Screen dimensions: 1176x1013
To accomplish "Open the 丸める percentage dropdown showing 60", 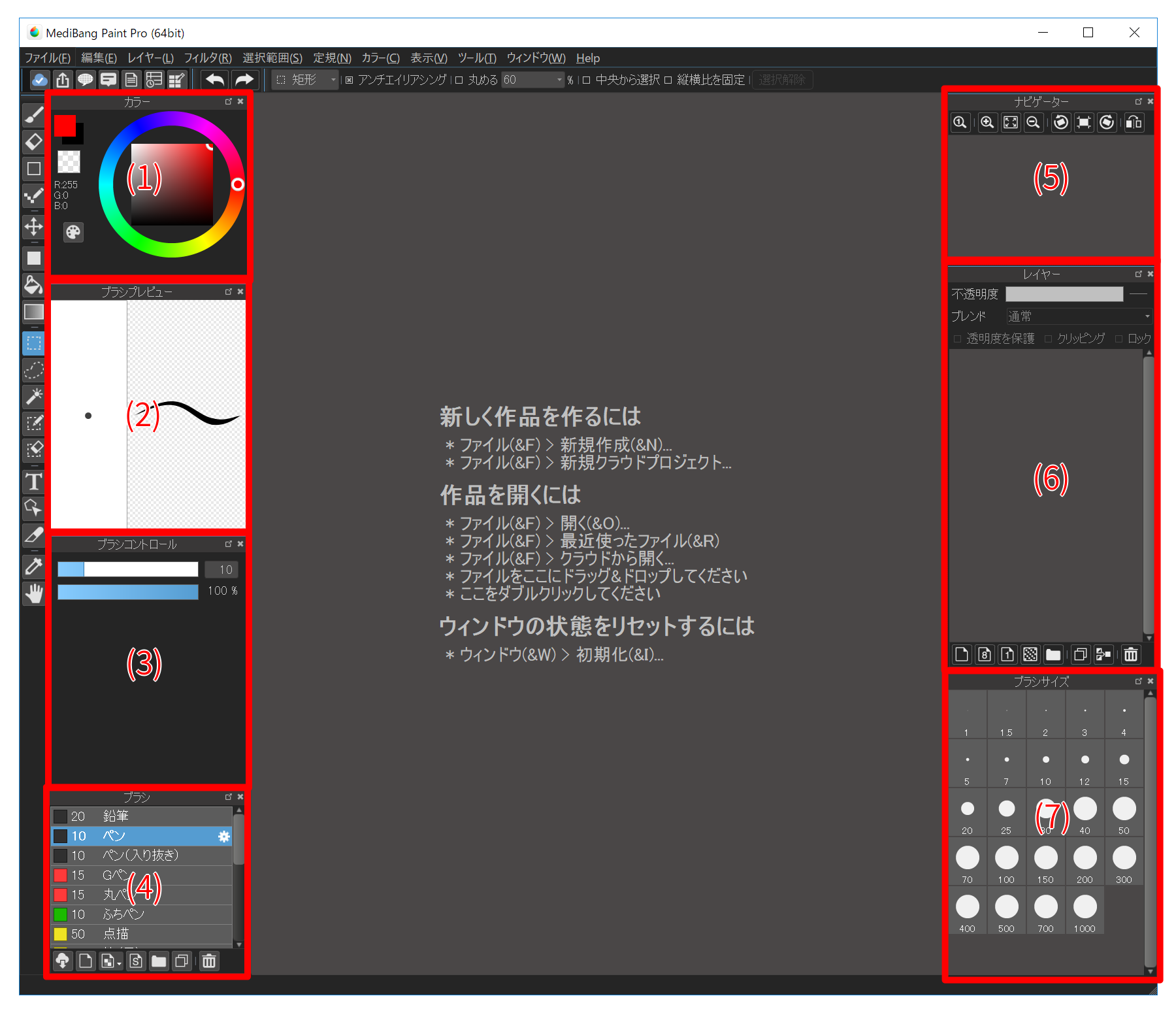I will (532, 80).
